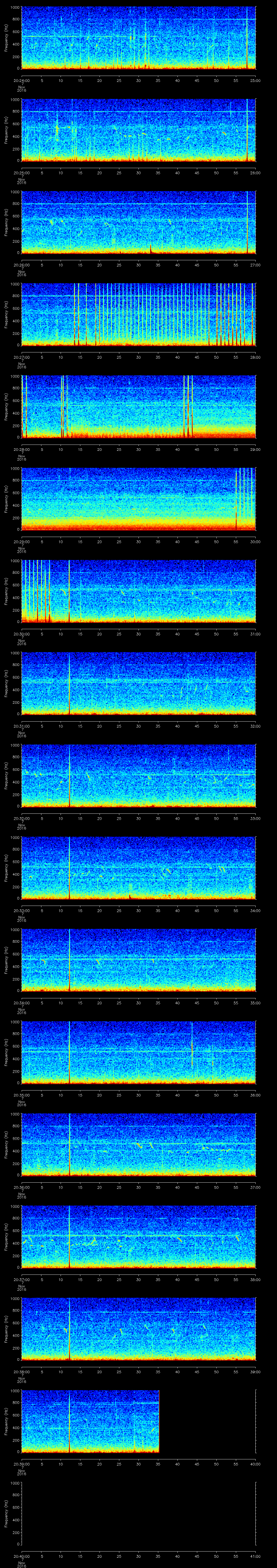Click the '20:33:00' start time label

tap(21, 910)
